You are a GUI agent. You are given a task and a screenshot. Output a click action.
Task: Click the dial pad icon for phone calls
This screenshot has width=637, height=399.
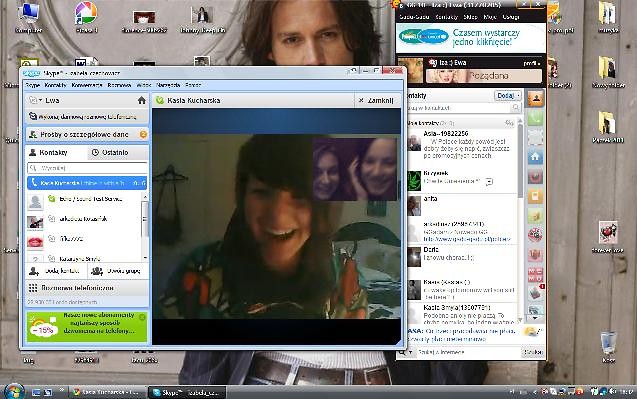tap(33, 288)
